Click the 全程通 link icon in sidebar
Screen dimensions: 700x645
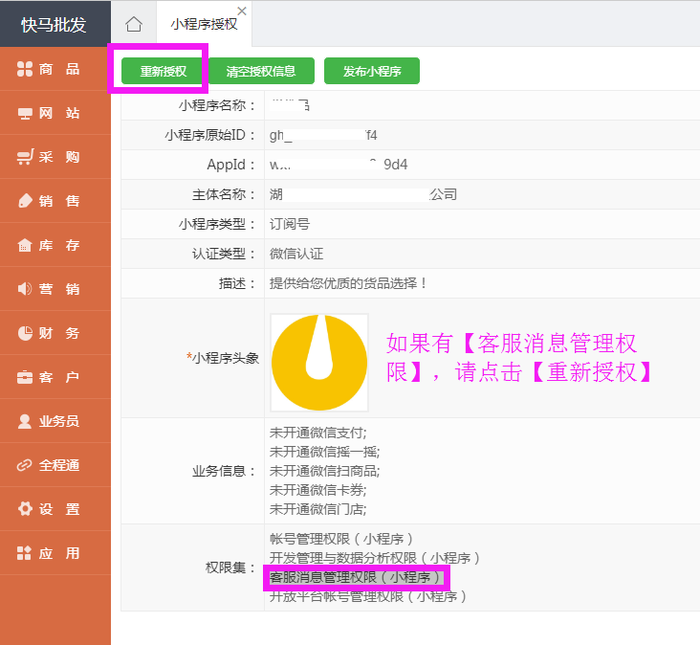25,465
